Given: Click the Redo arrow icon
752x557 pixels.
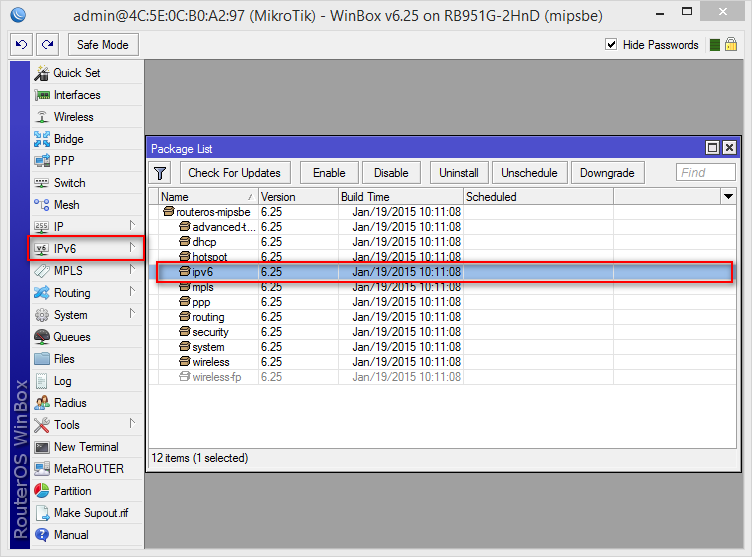Looking at the screenshot, I should pyautogui.click(x=47, y=45).
